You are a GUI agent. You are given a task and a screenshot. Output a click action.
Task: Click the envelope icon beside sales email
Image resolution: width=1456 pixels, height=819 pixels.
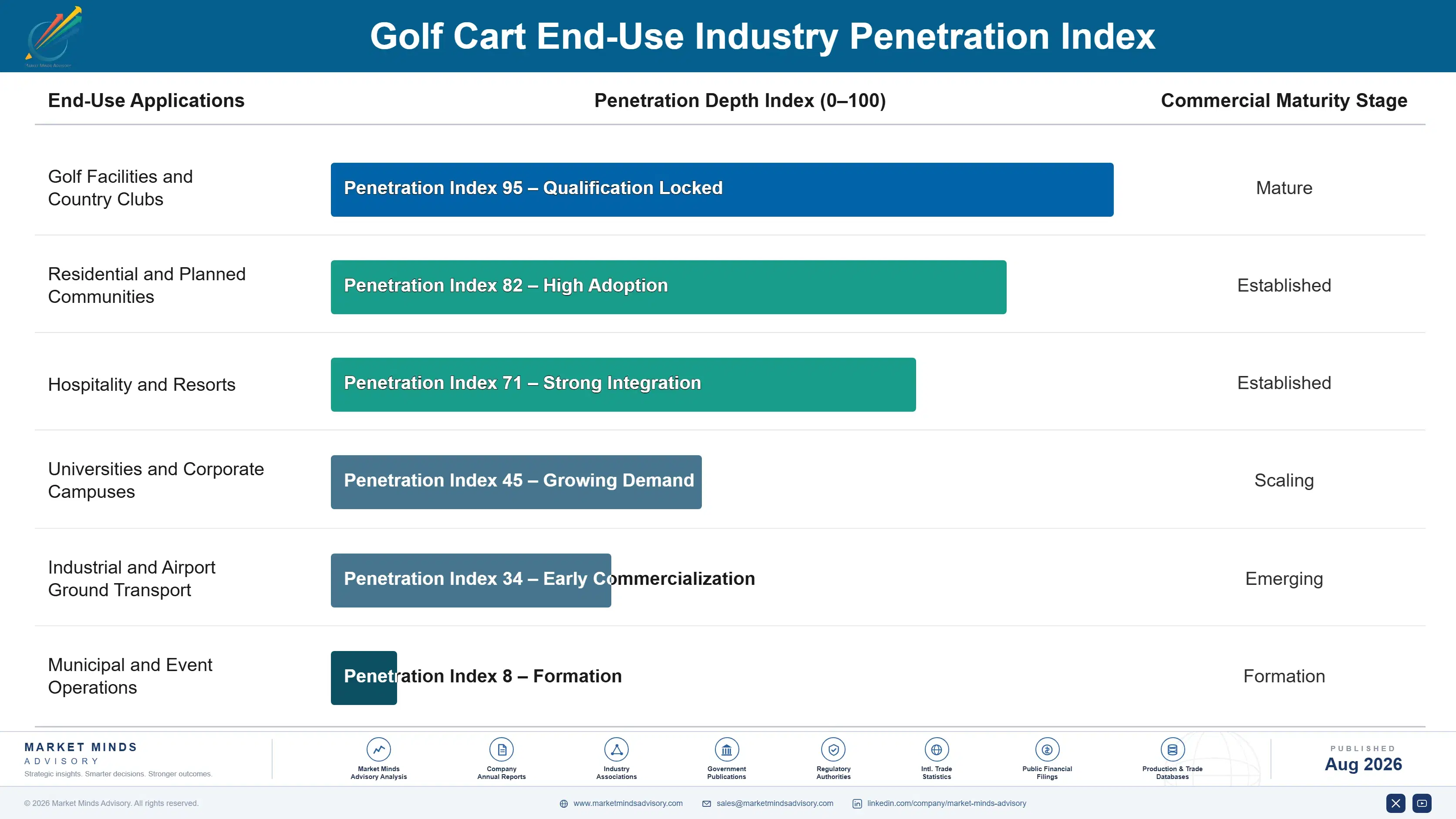coord(707,804)
